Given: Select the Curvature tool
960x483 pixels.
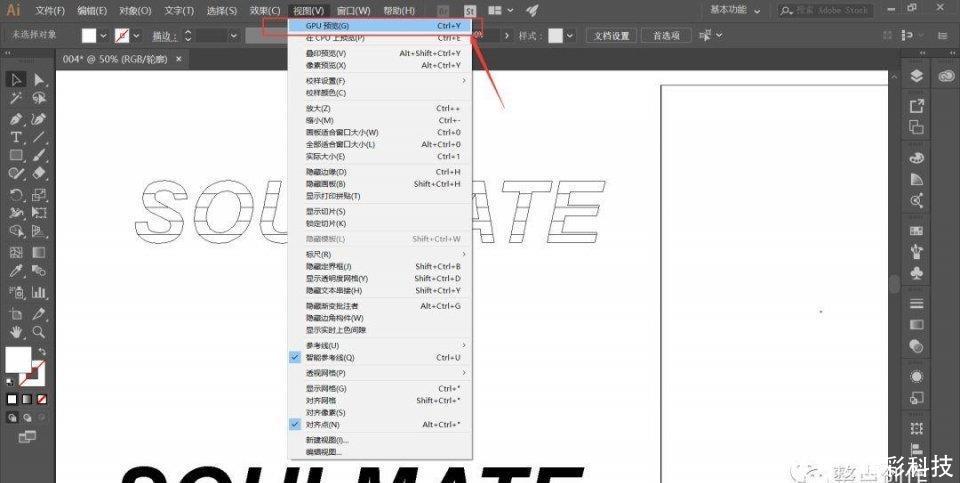Looking at the screenshot, I should [x=39, y=118].
